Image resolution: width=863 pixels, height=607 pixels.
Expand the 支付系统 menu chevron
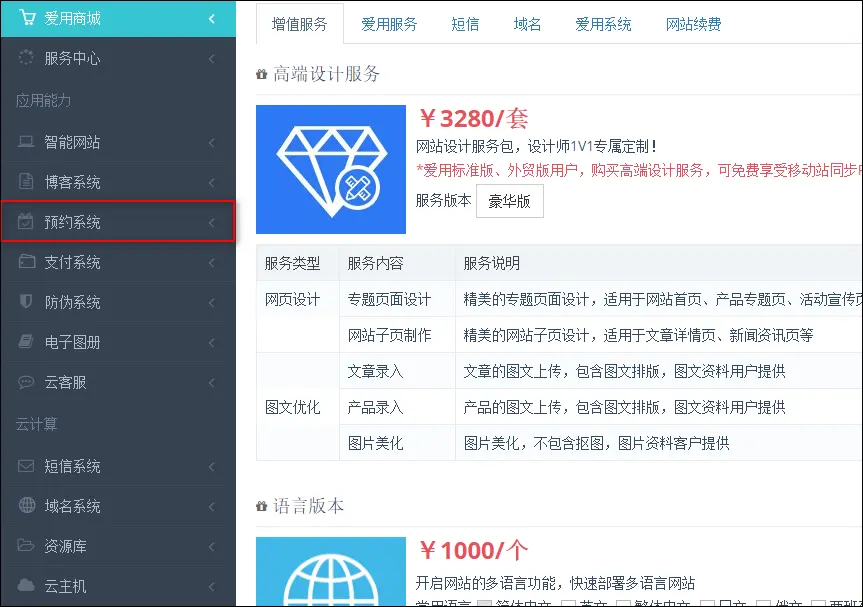coord(211,263)
